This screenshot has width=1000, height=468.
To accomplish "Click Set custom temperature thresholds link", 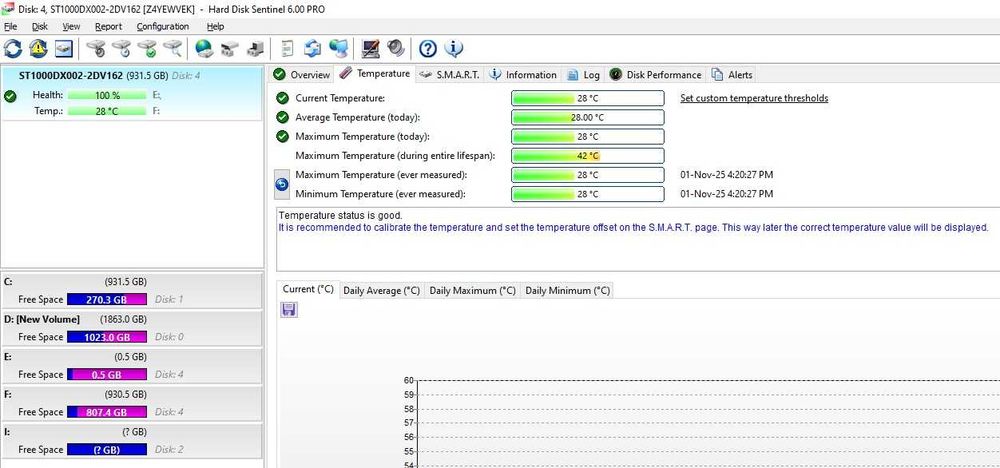I will pyautogui.click(x=754, y=98).
